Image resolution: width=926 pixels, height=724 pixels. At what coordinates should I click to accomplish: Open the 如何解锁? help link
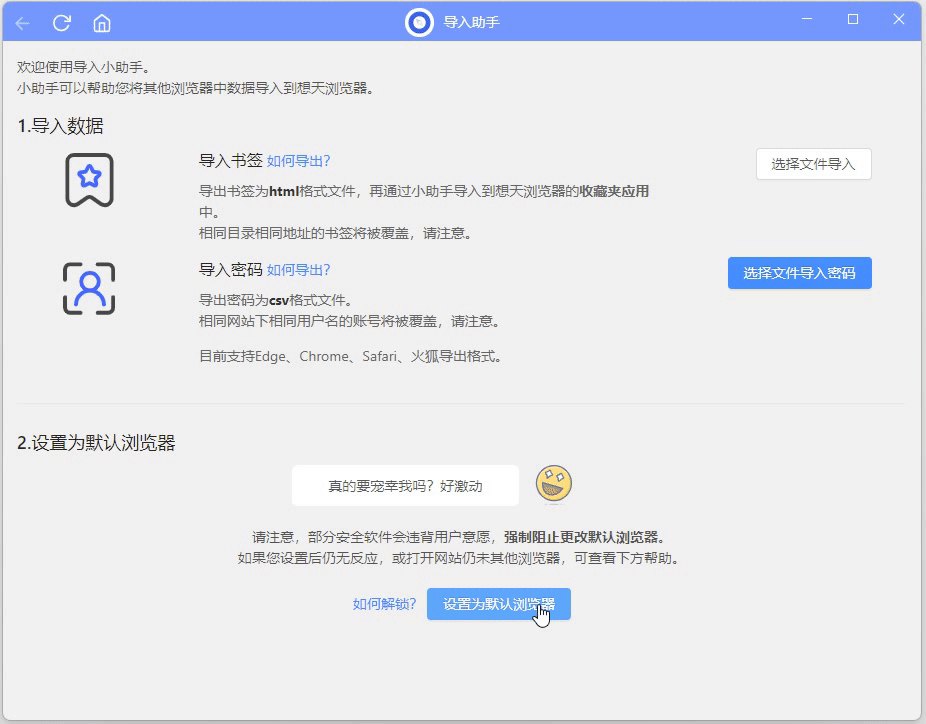point(384,604)
